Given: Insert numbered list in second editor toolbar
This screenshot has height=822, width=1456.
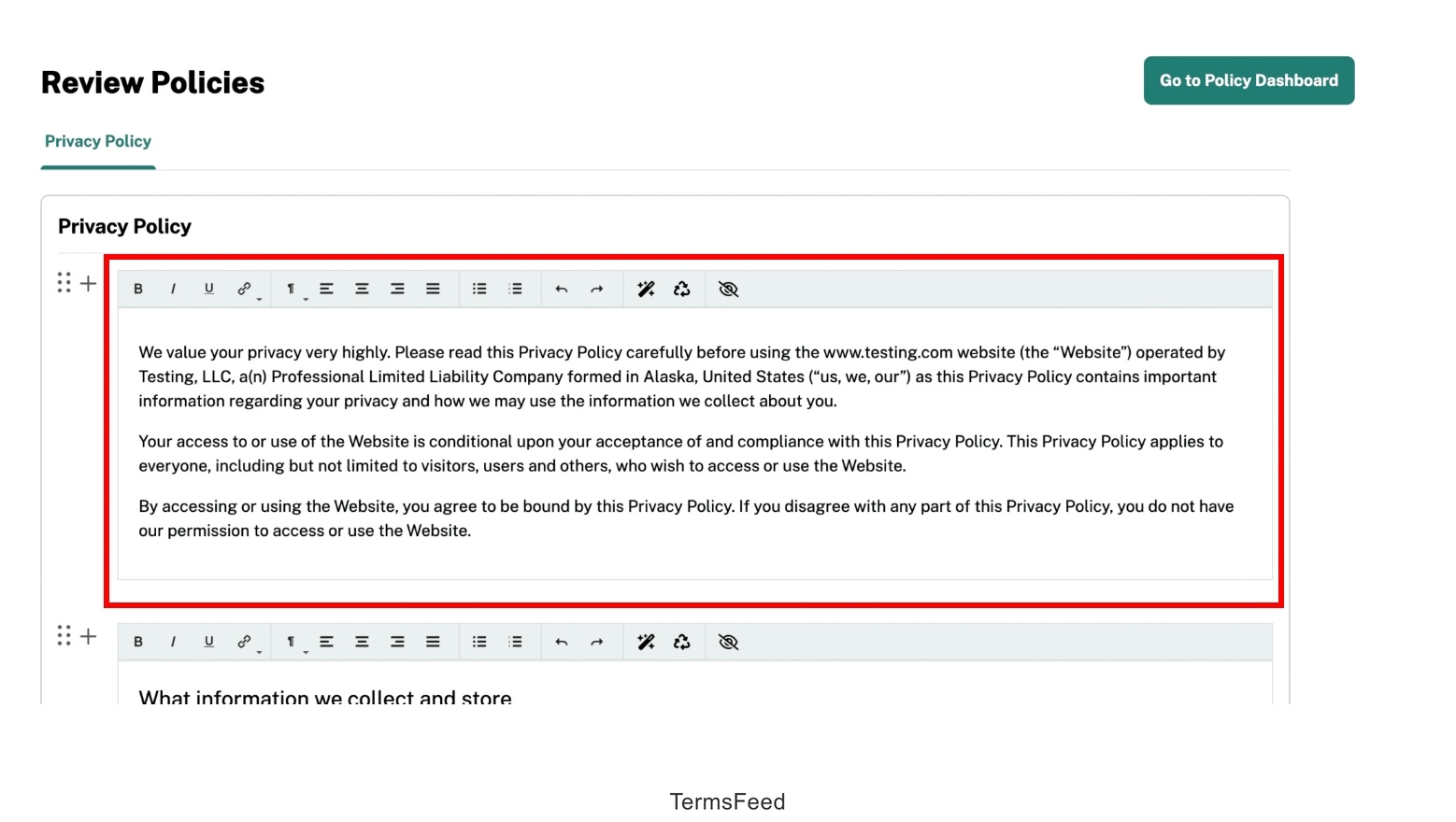Looking at the screenshot, I should click(x=515, y=642).
